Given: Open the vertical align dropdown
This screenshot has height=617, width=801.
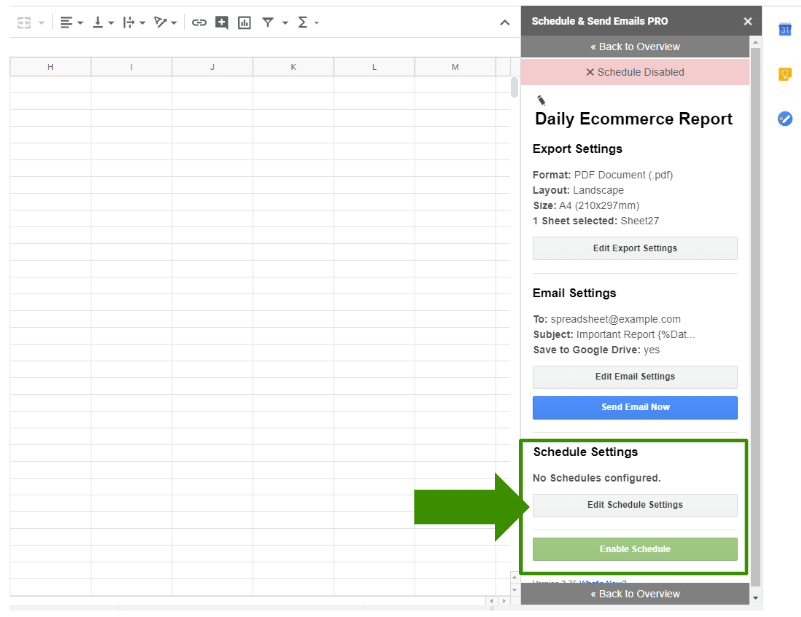Looking at the screenshot, I should 103,22.
